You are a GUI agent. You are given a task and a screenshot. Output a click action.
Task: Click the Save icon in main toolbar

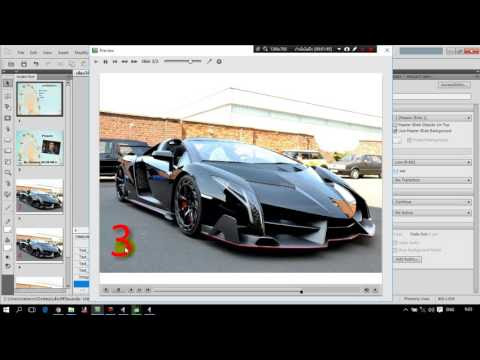pos(24,64)
